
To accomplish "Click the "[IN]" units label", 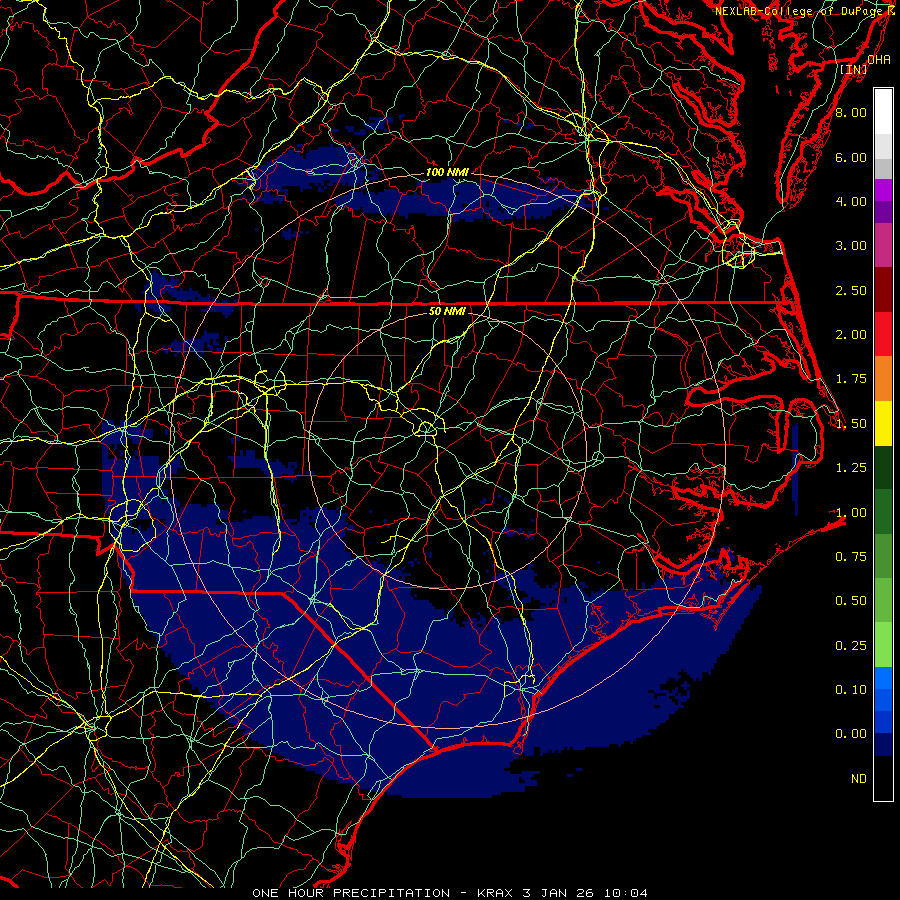I will (x=854, y=69).
